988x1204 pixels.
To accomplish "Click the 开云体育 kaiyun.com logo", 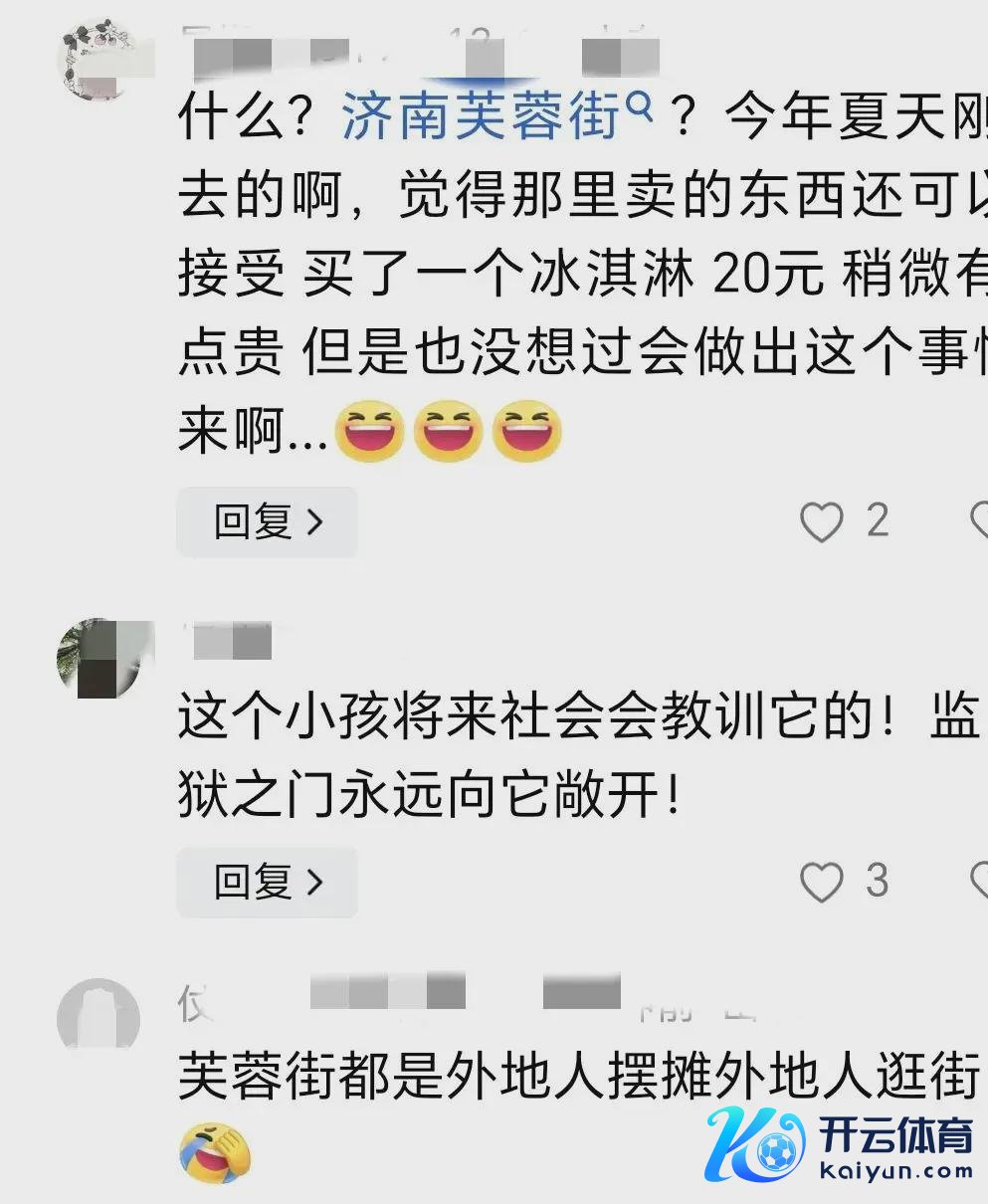I will point(841,1143).
